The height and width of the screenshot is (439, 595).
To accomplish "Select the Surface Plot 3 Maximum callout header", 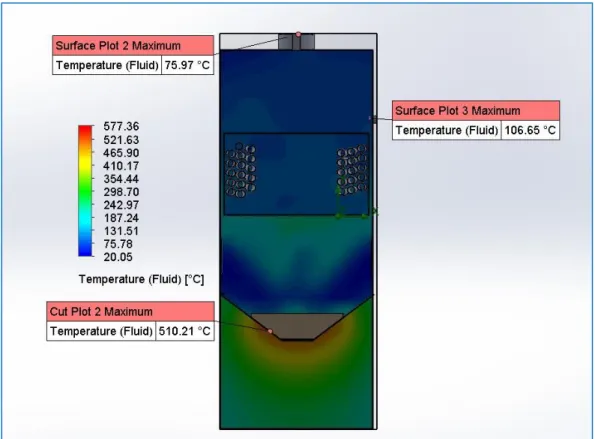I will (476, 111).
